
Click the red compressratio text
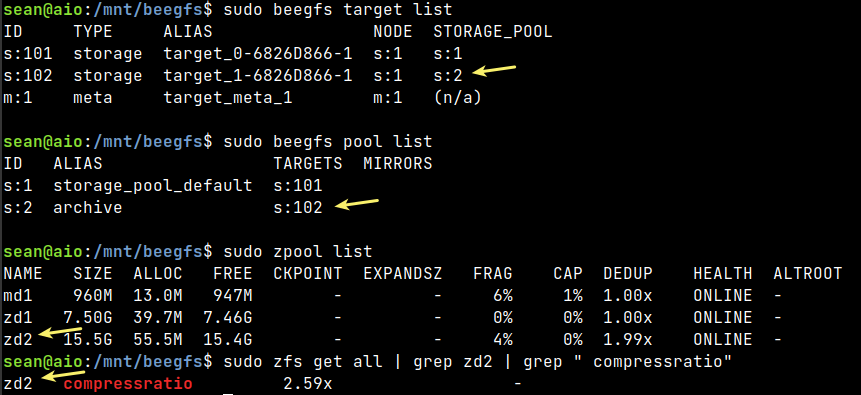[x=128, y=383]
